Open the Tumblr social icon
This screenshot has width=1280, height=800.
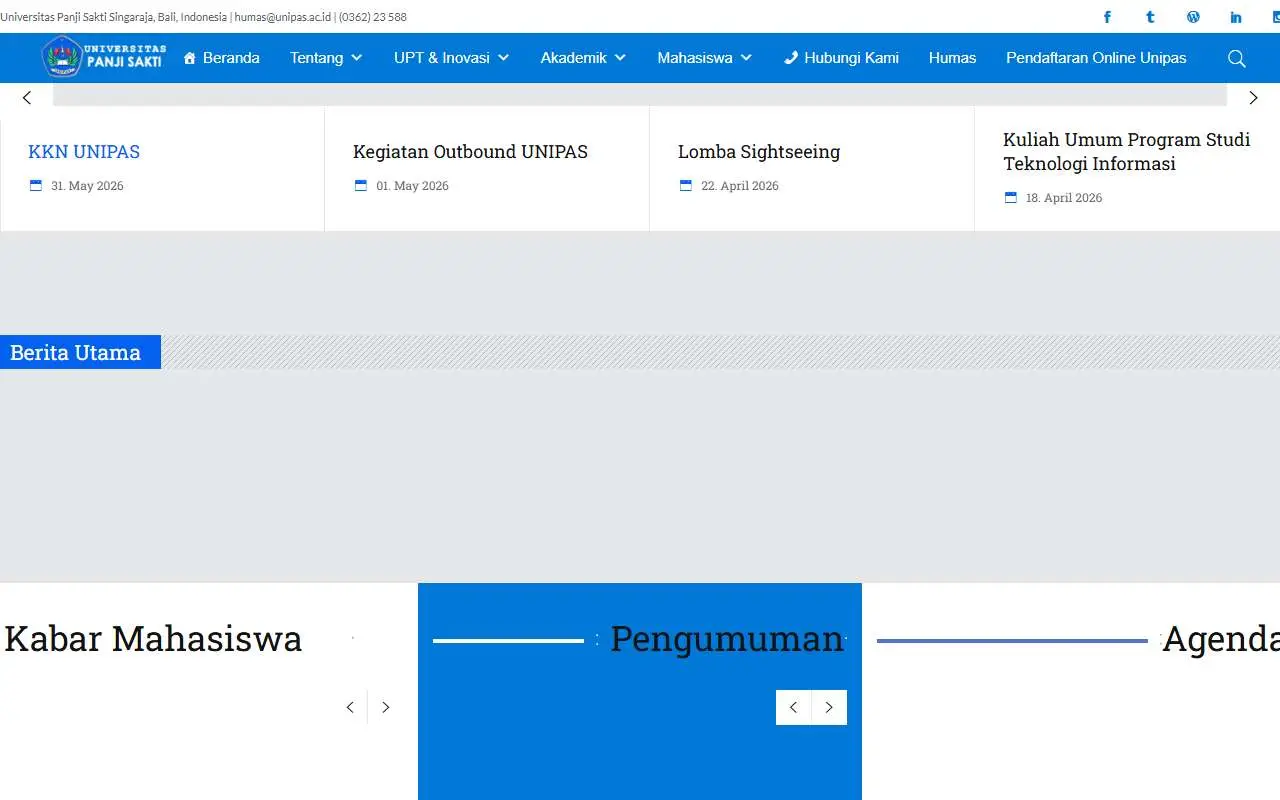[x=1150, y=17]
